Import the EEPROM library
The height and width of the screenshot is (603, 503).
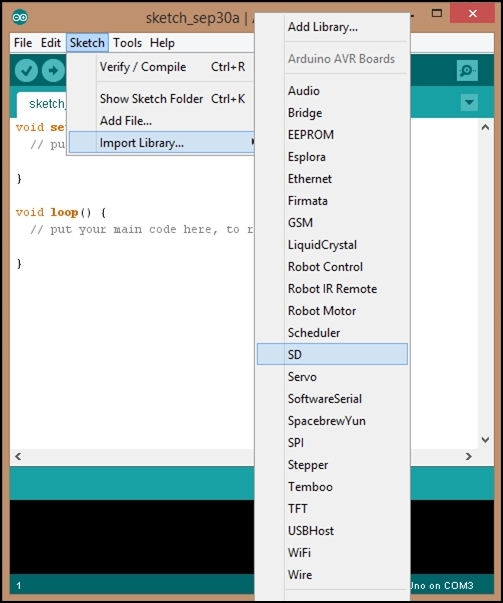332,135
